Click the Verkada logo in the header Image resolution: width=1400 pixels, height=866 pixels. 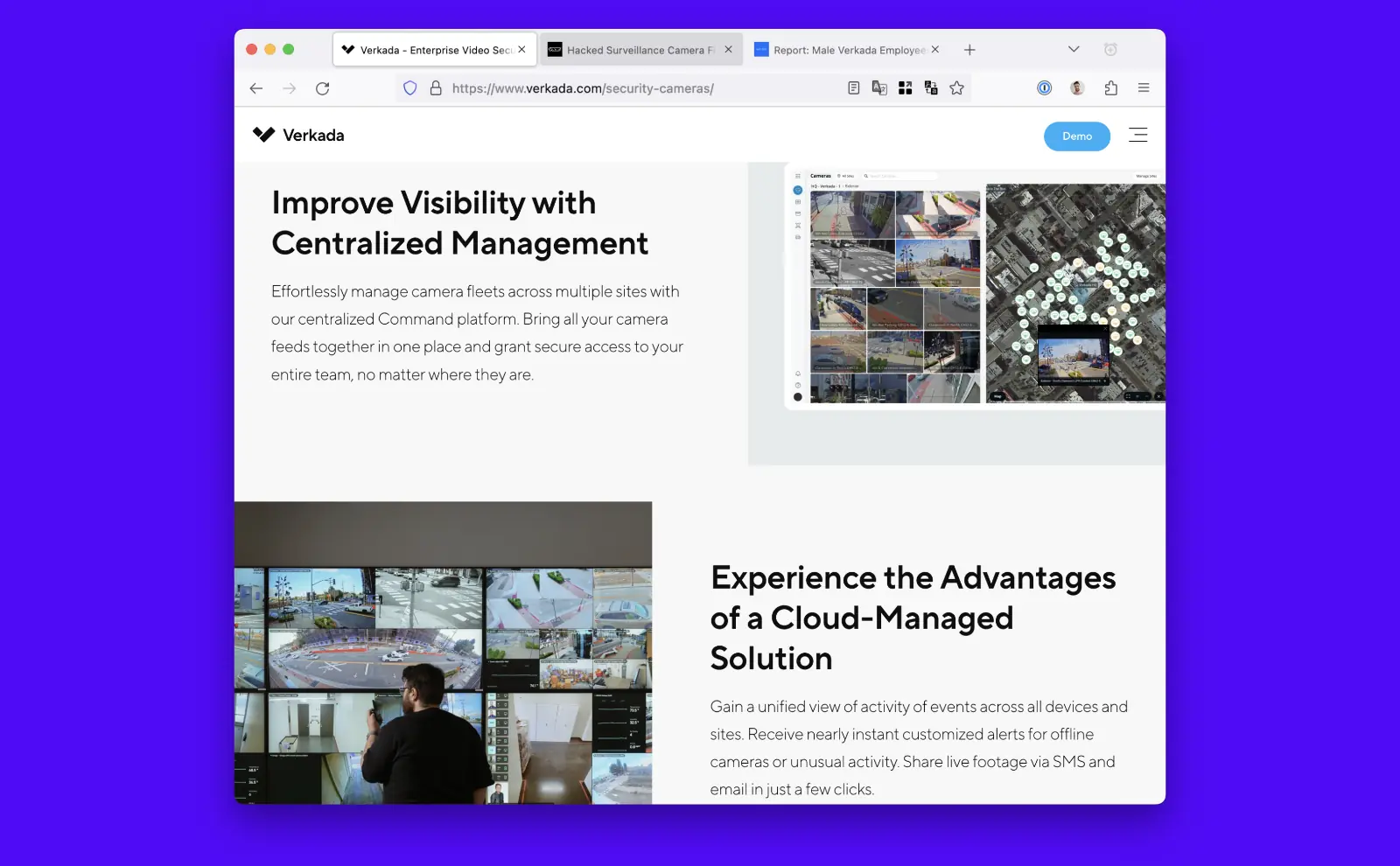pos(298,135)
